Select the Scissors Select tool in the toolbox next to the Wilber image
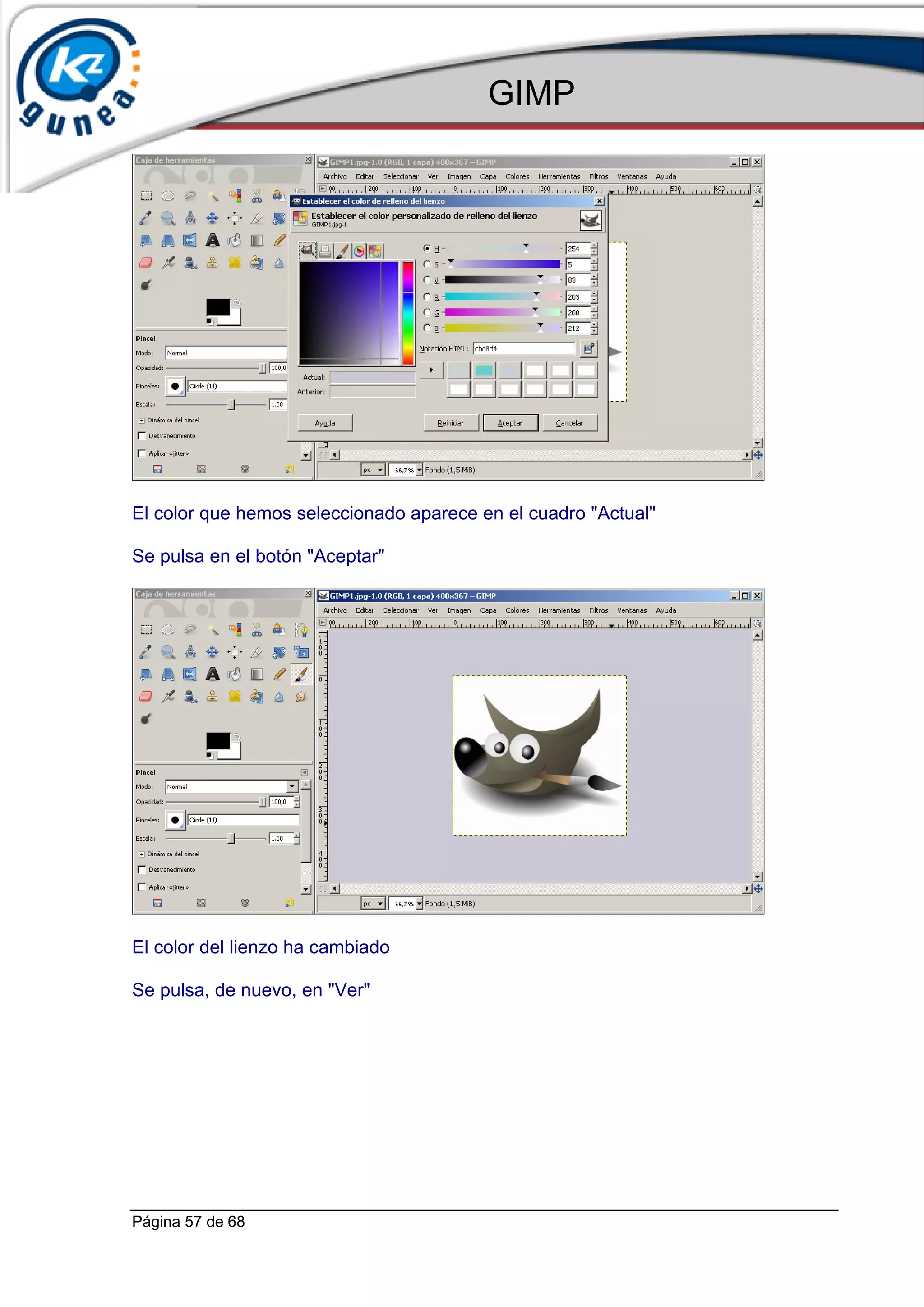 [257, 630]
